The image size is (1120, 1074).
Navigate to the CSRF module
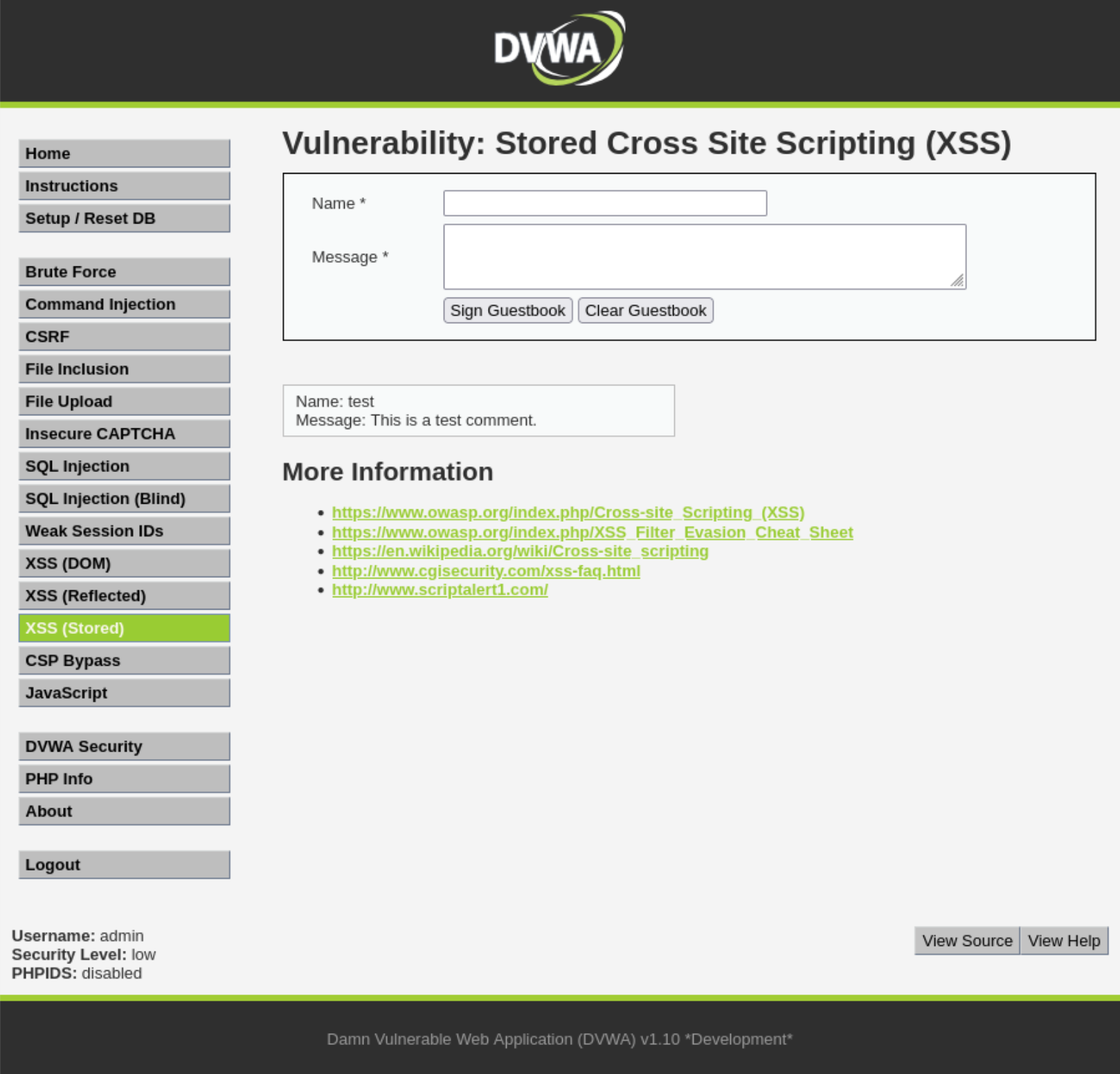[x=125, y=337]
